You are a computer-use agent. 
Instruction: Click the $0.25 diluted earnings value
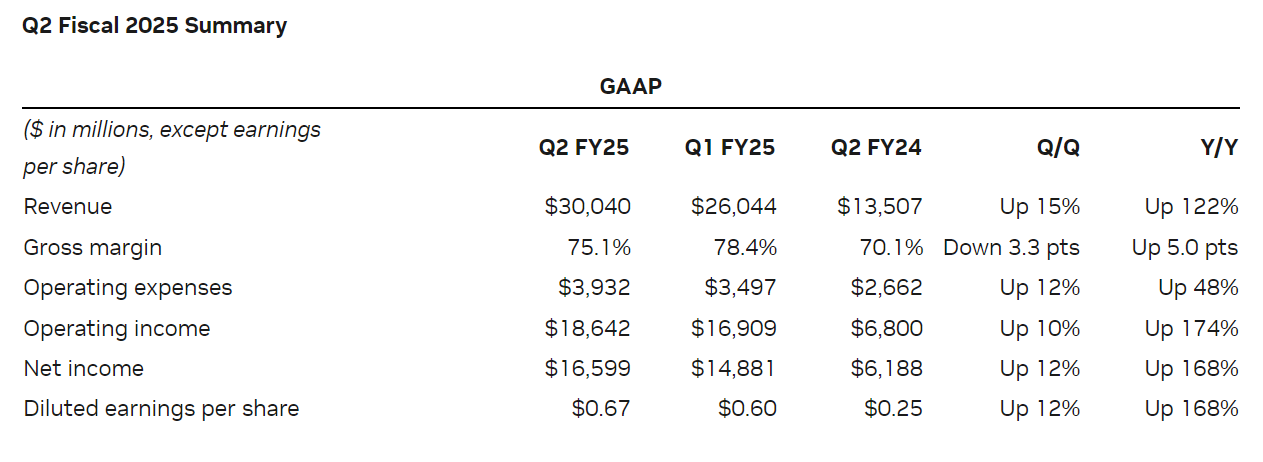(894, 408)
